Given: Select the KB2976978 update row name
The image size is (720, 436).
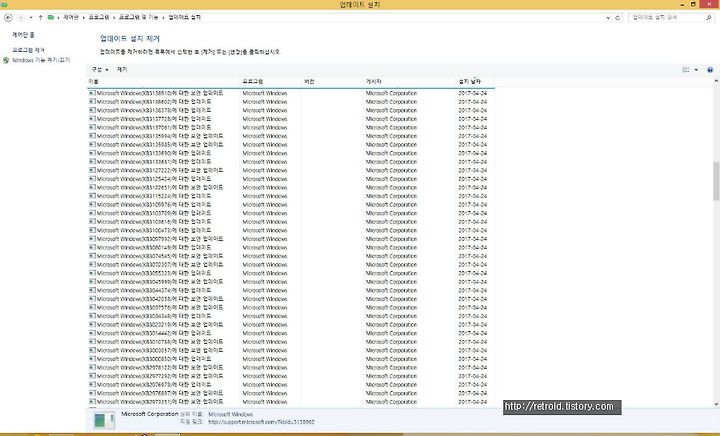Looking at the screenshot, I should tap(154, 384).
